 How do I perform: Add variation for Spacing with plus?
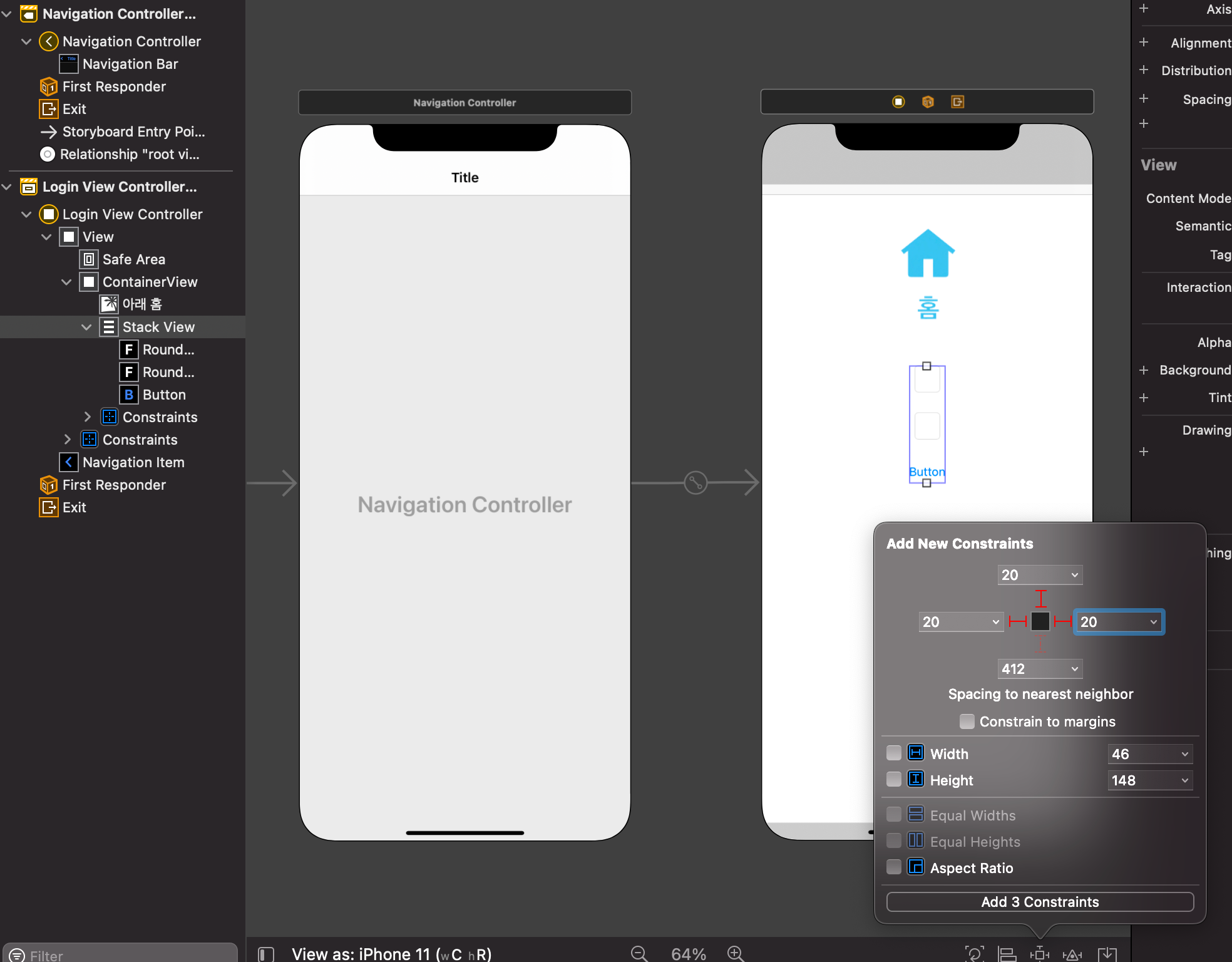coord(1144,98)
